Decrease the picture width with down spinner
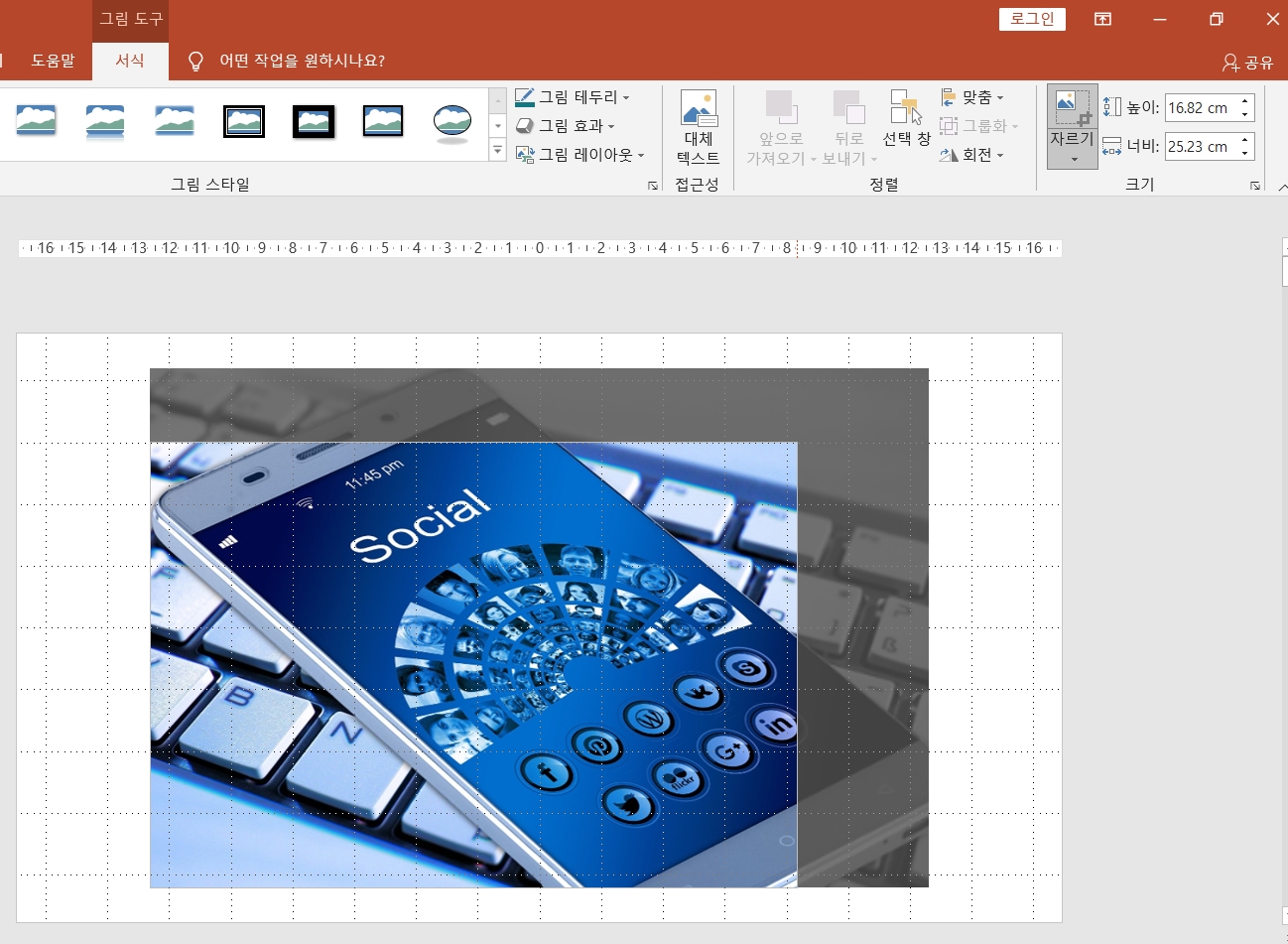 1245,153
